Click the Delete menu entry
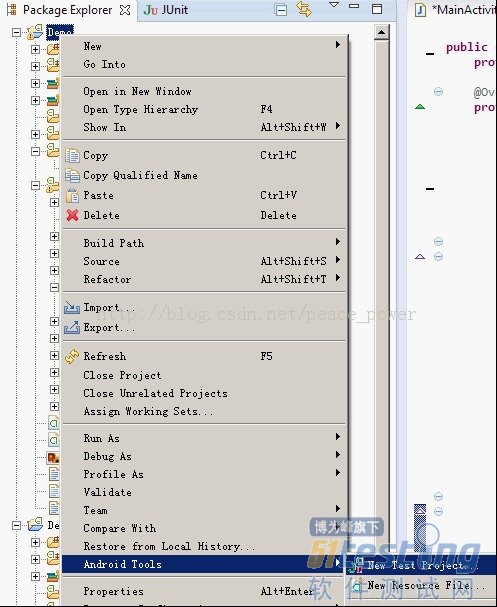 (x=205, y=216)
